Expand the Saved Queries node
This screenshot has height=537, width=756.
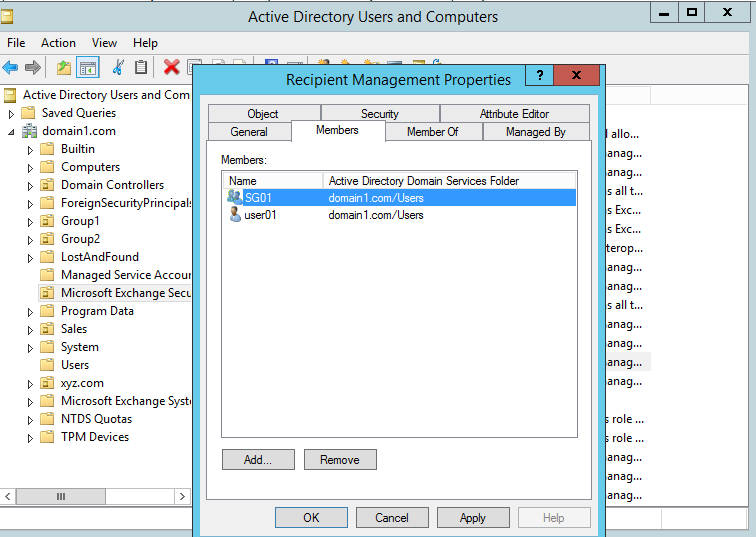(11, 114)
